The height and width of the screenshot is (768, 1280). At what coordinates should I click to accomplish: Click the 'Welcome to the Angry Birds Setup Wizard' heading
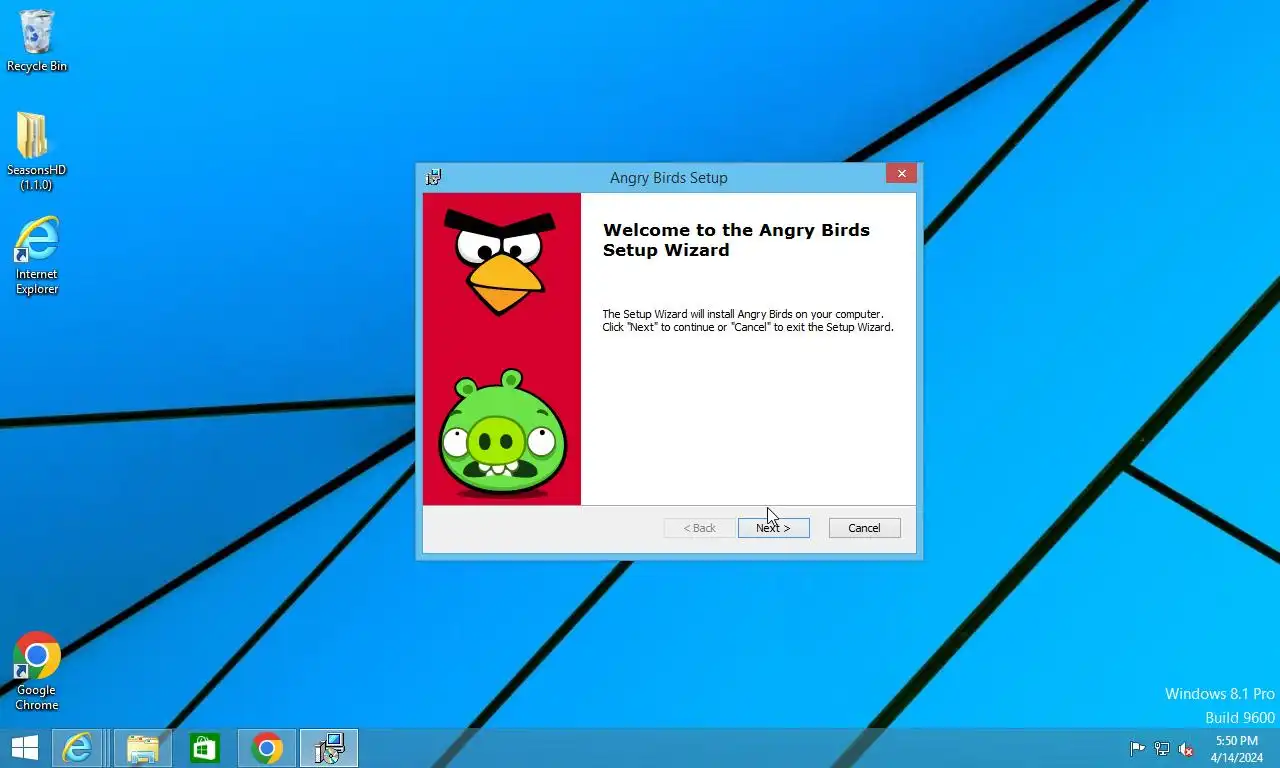736,240
